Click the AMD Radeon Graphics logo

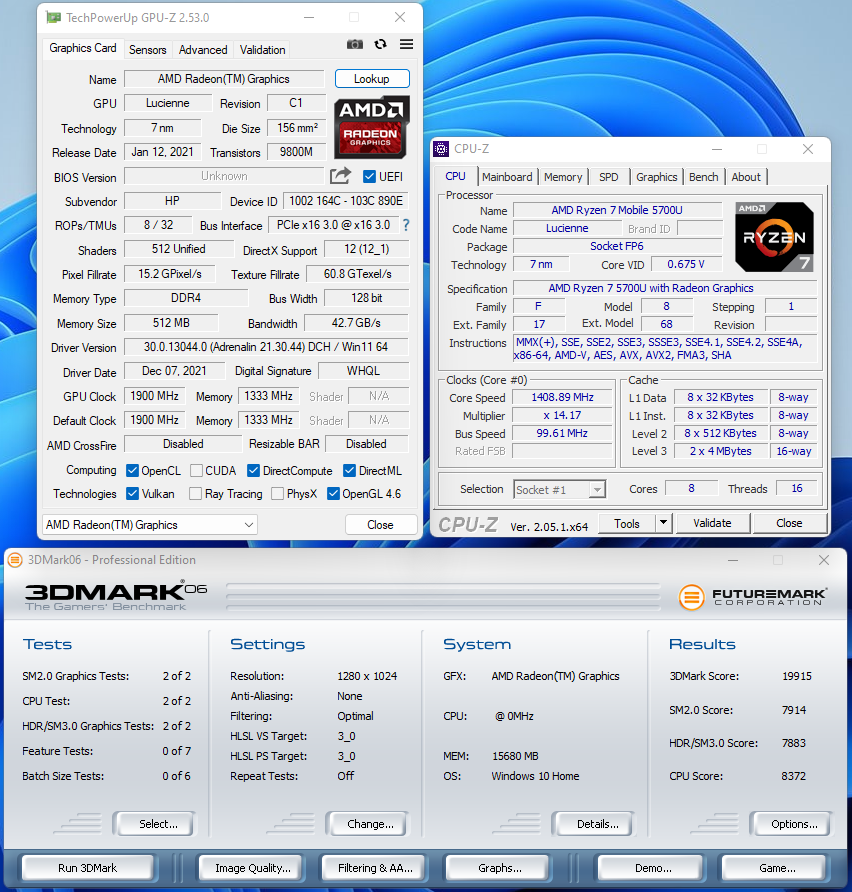point(371,127)
